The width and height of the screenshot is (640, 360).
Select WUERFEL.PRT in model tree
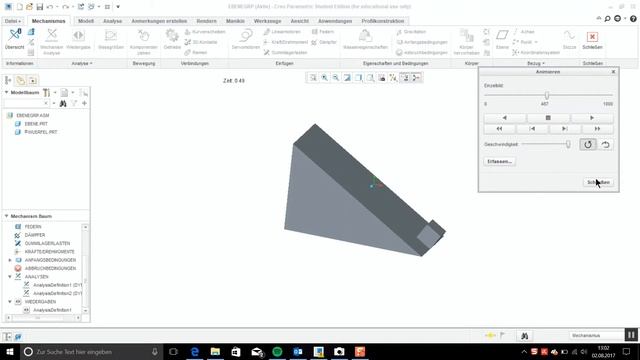coord(41,132)
